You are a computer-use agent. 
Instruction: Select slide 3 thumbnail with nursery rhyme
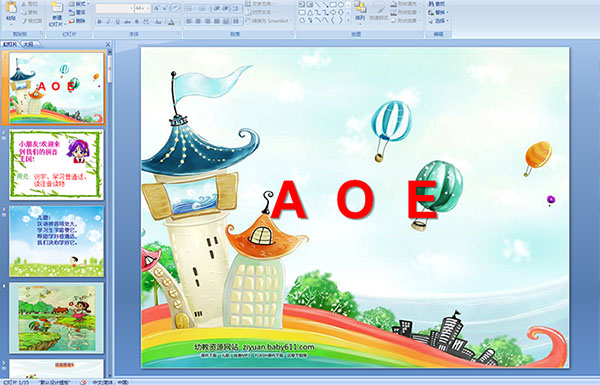(56, 241)
